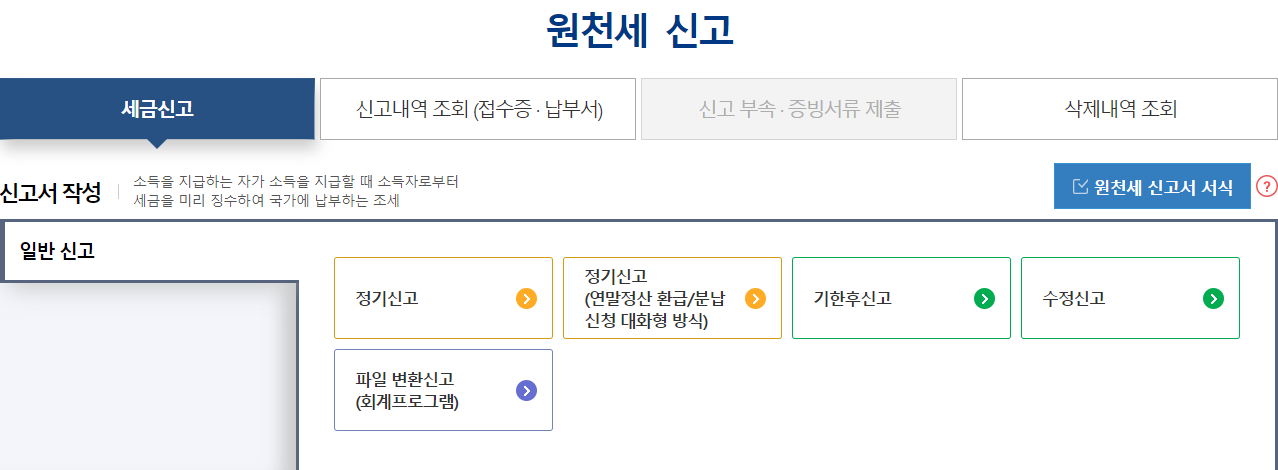Click the purple arrow icon on 파일 변환신고
This screenshot has height=470, width=1278.
click(527, 391)
